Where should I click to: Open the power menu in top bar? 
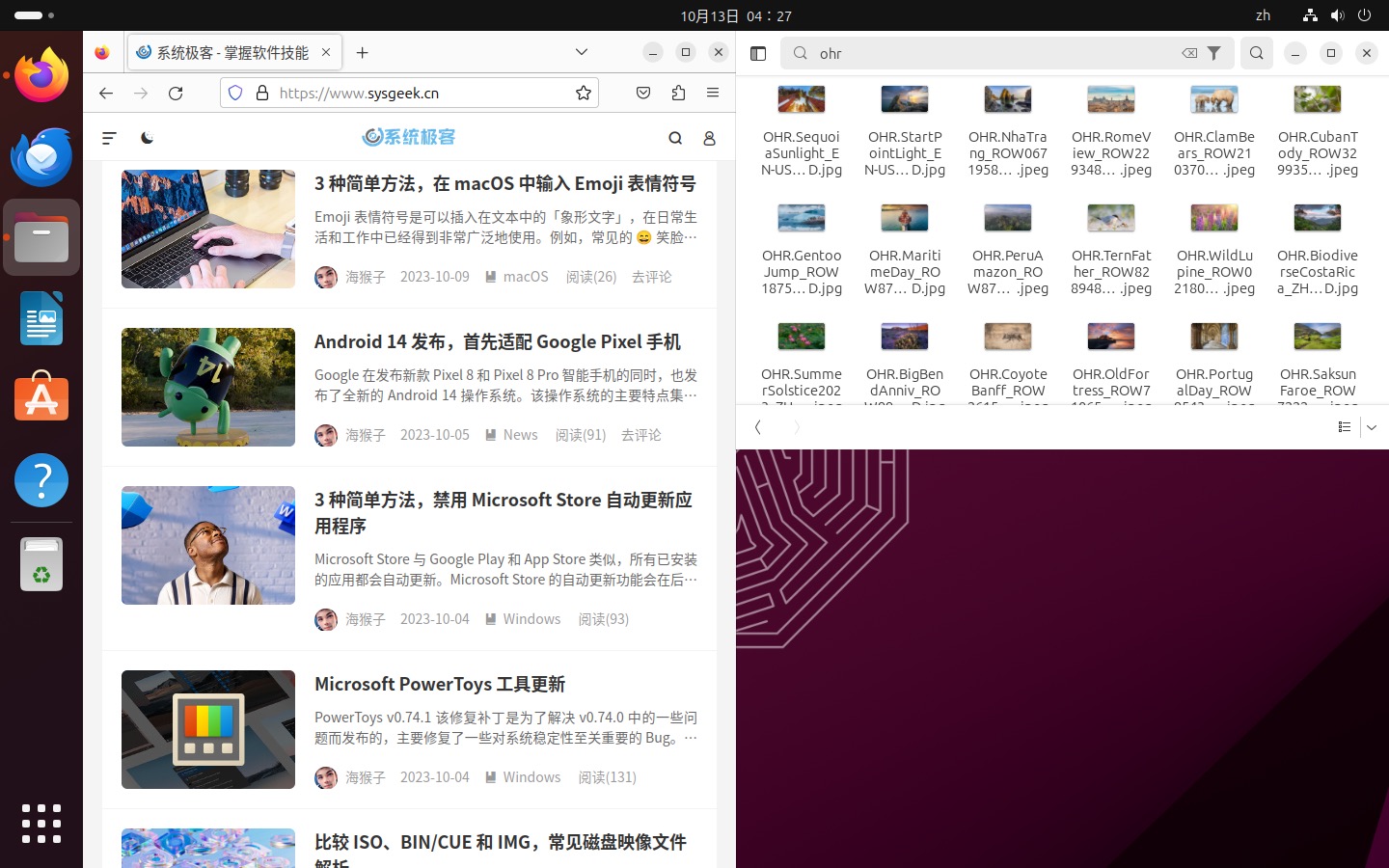tap(1364, 15)
